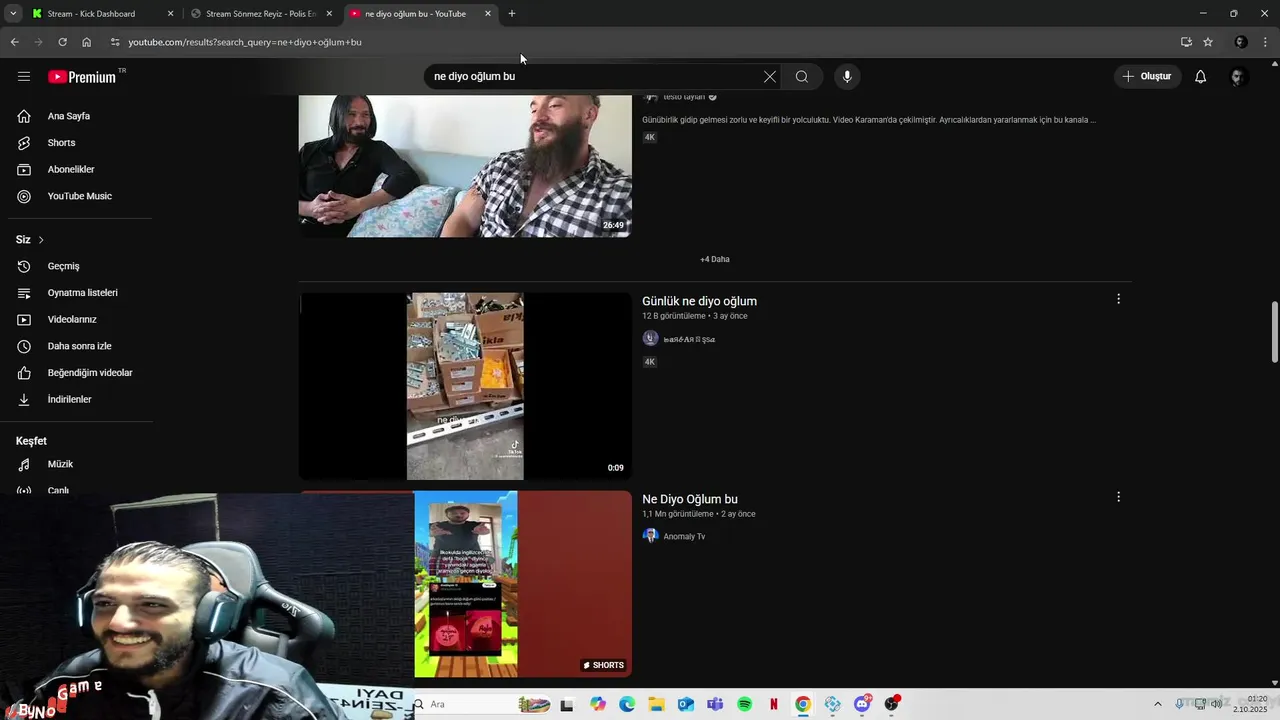The height and width of the screenshot is (720, 1280).
Task: Open more options for Ne Diyo Oğlum bu
Action: (x=1118, y=497)
